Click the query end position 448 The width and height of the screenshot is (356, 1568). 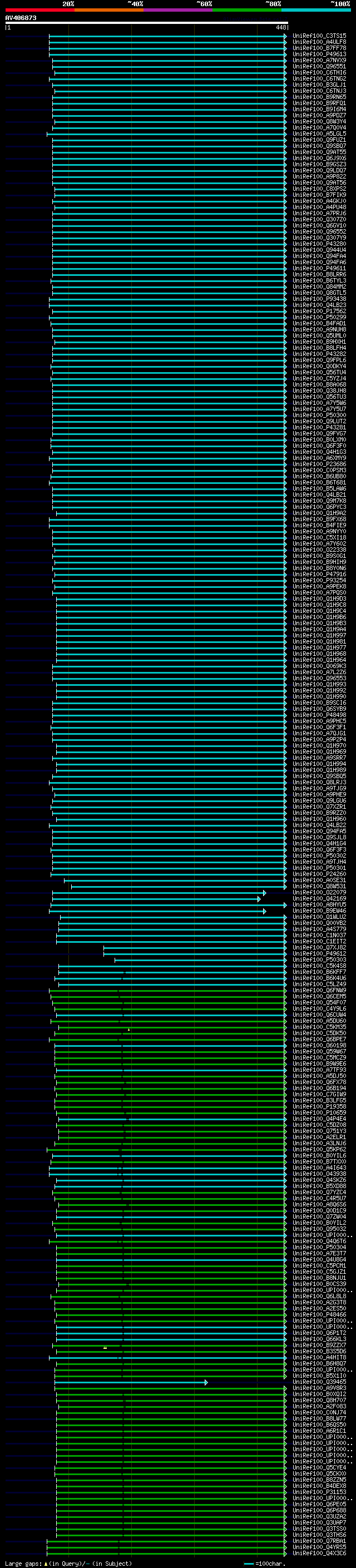pyautogui.click(x=280, y=27)
